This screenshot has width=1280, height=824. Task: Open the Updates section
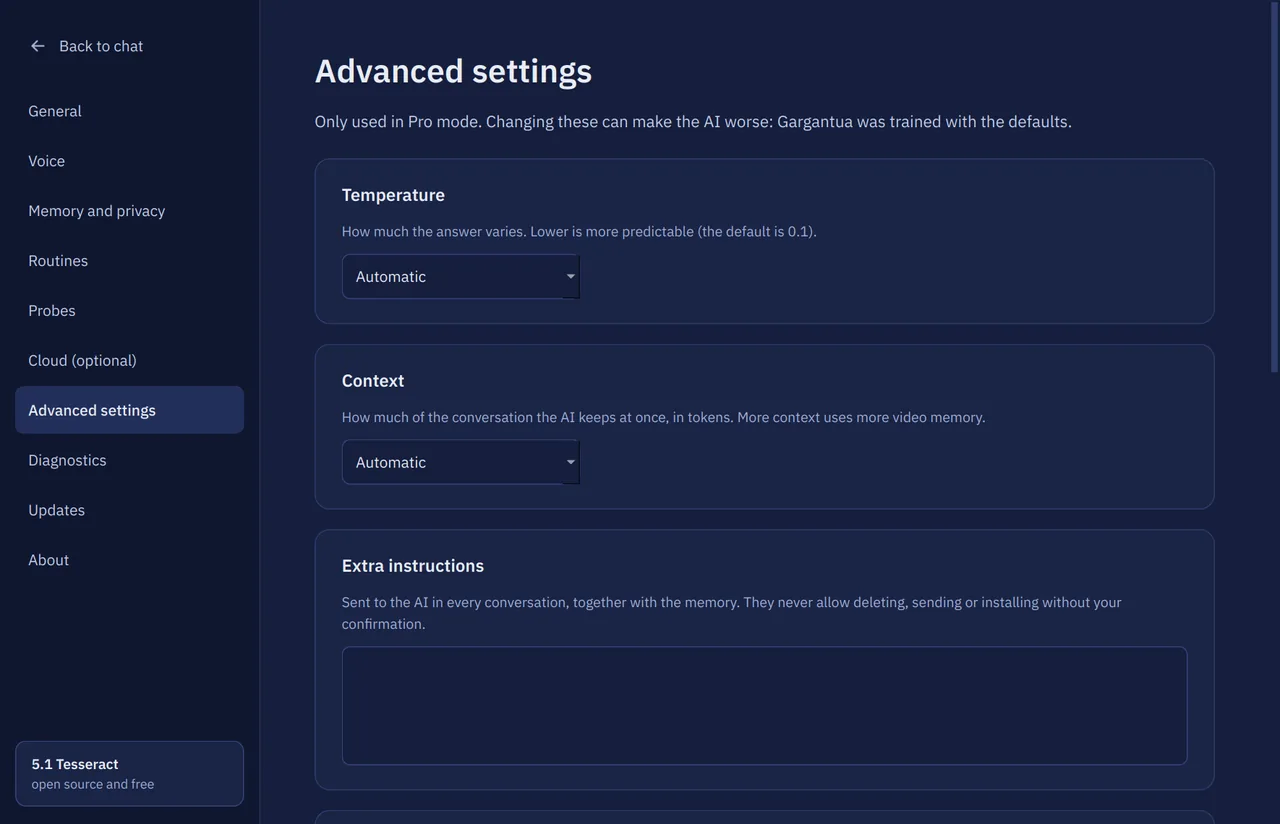(x=129, y=510)
